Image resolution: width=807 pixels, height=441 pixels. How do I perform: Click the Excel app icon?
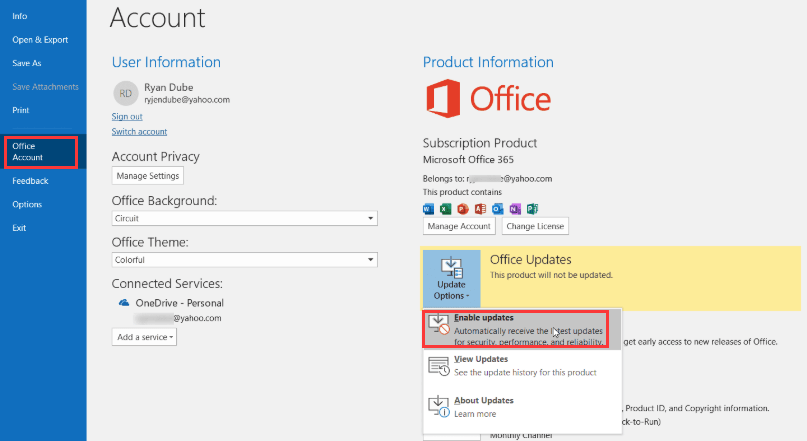coord(446,209)
